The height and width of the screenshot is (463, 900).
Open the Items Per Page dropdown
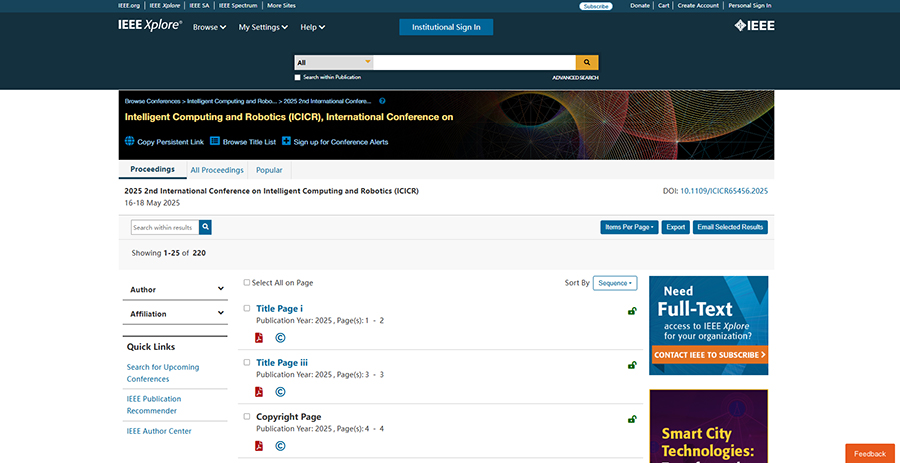pos(629,227)
